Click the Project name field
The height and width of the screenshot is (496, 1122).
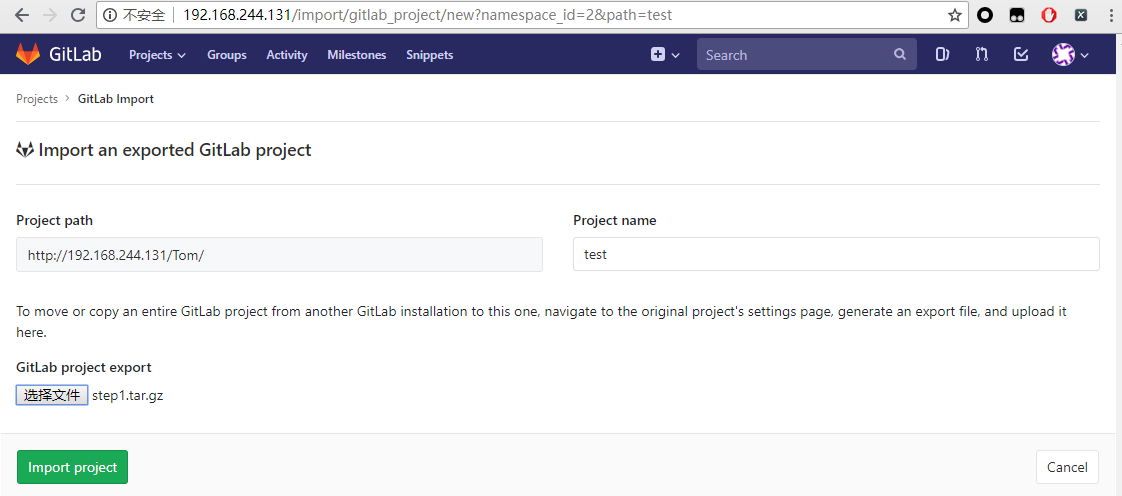click(x=836, y=254)
